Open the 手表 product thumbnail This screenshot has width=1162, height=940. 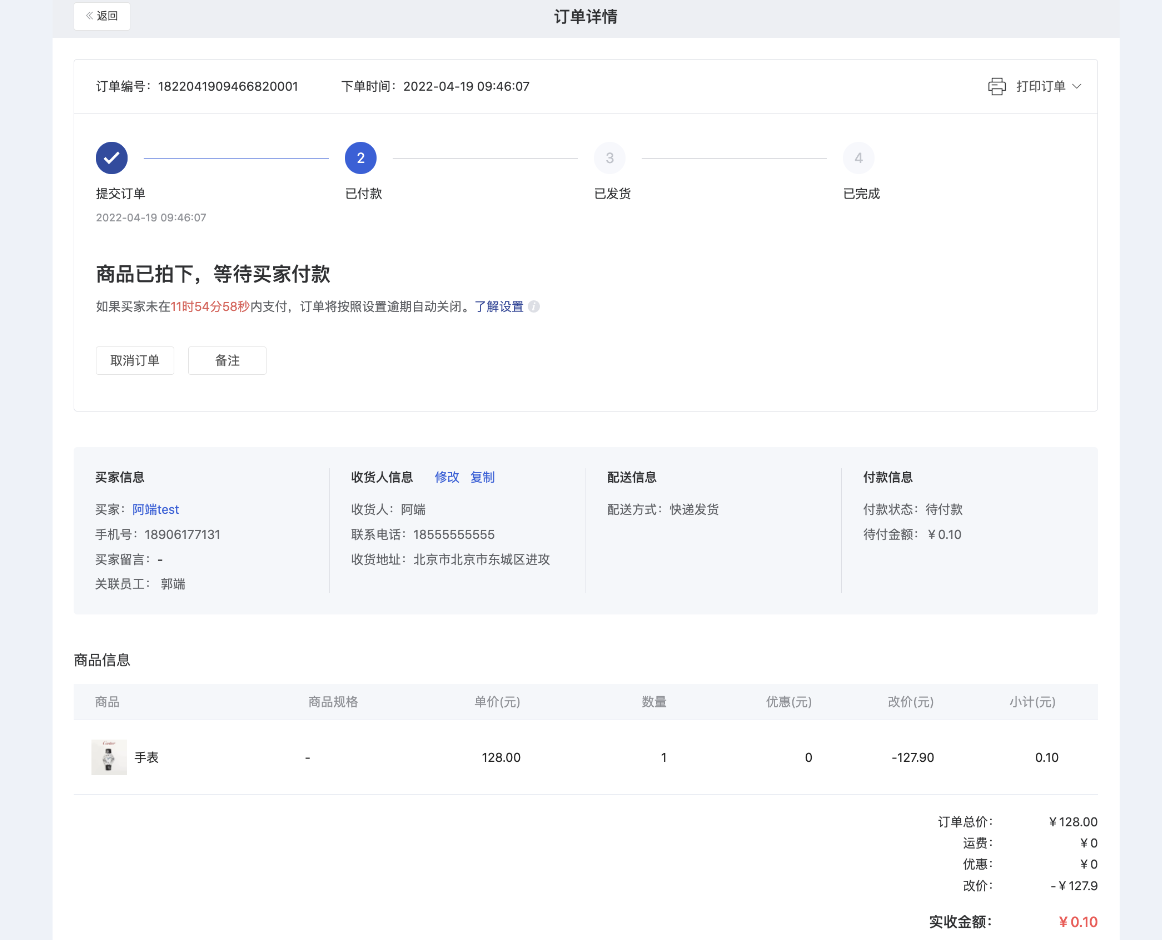point(109,757)
